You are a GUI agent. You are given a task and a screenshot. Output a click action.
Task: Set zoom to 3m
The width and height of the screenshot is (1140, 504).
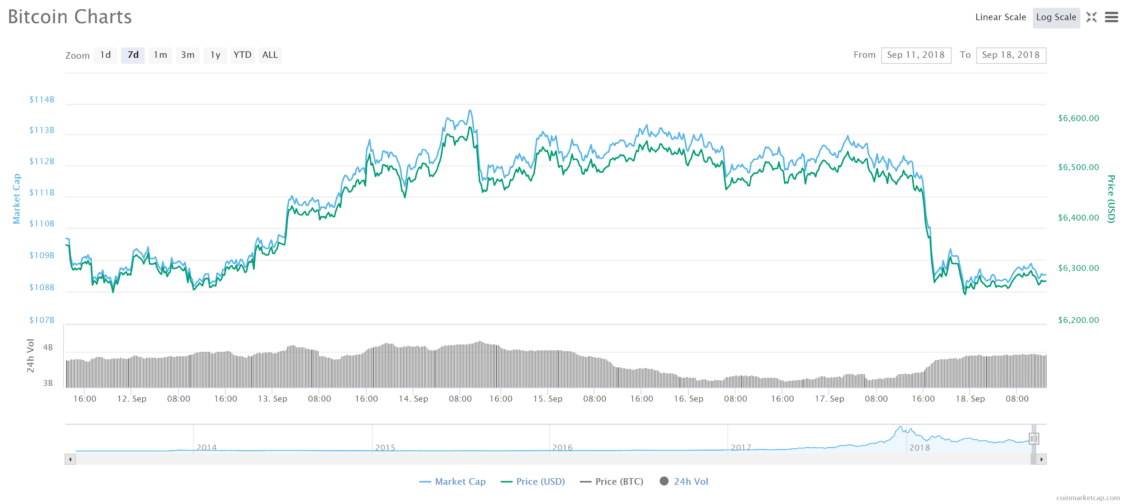[x=188, y=55]
